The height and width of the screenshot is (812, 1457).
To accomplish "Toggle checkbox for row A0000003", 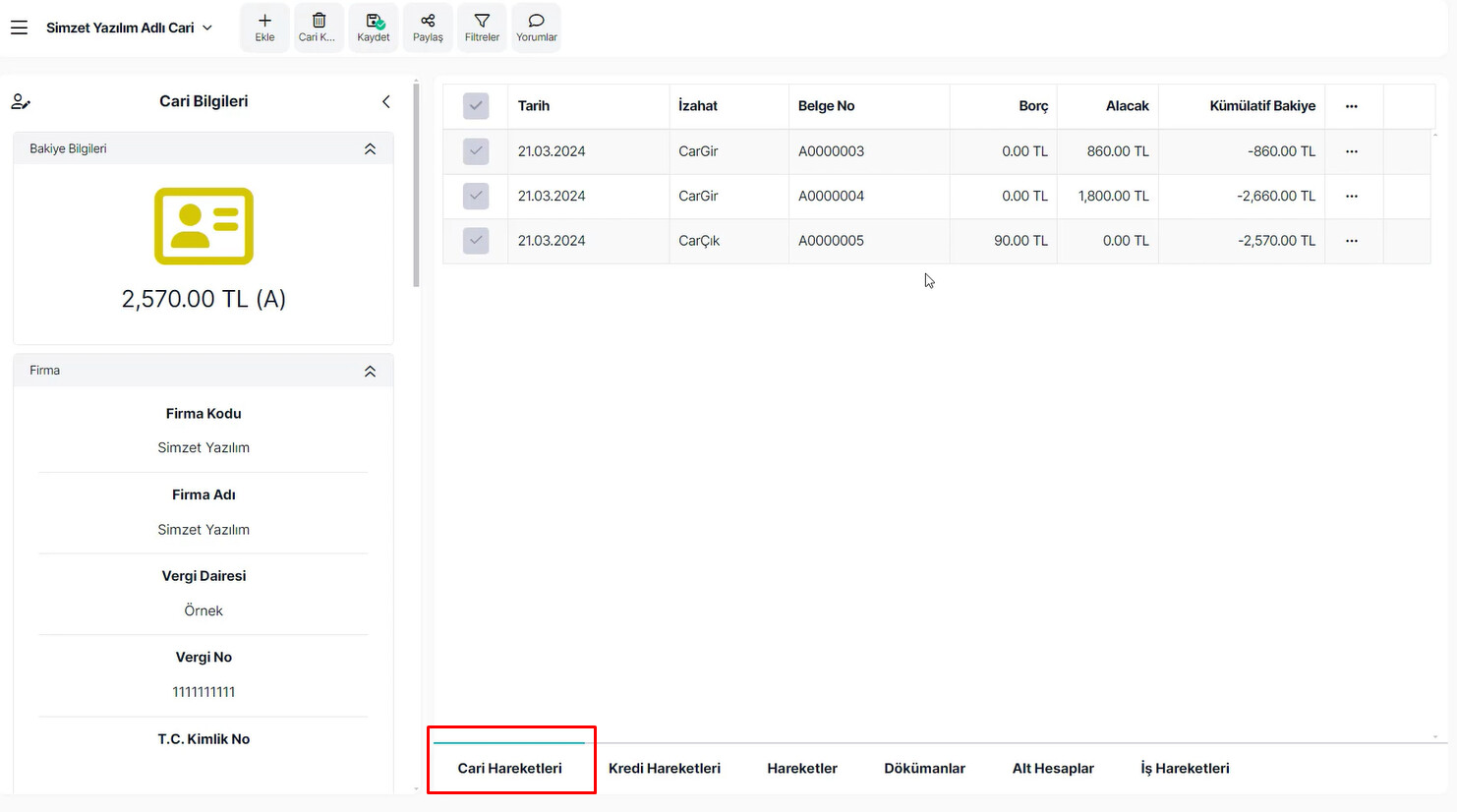I will pyautogui.click(x=476, y=151).
